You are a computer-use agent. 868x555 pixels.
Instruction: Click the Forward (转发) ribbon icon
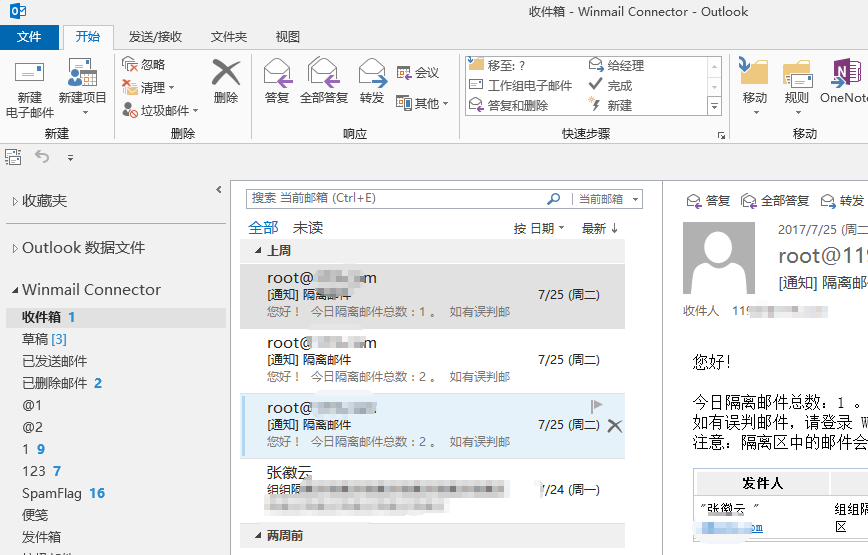tap(372, 74)
